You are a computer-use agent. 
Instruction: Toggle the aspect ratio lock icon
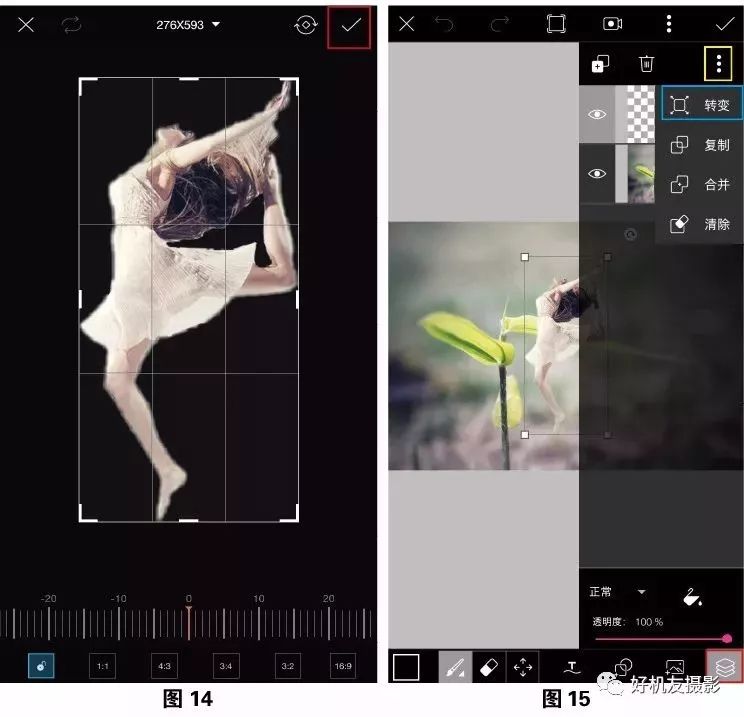[x=41, y=666]
